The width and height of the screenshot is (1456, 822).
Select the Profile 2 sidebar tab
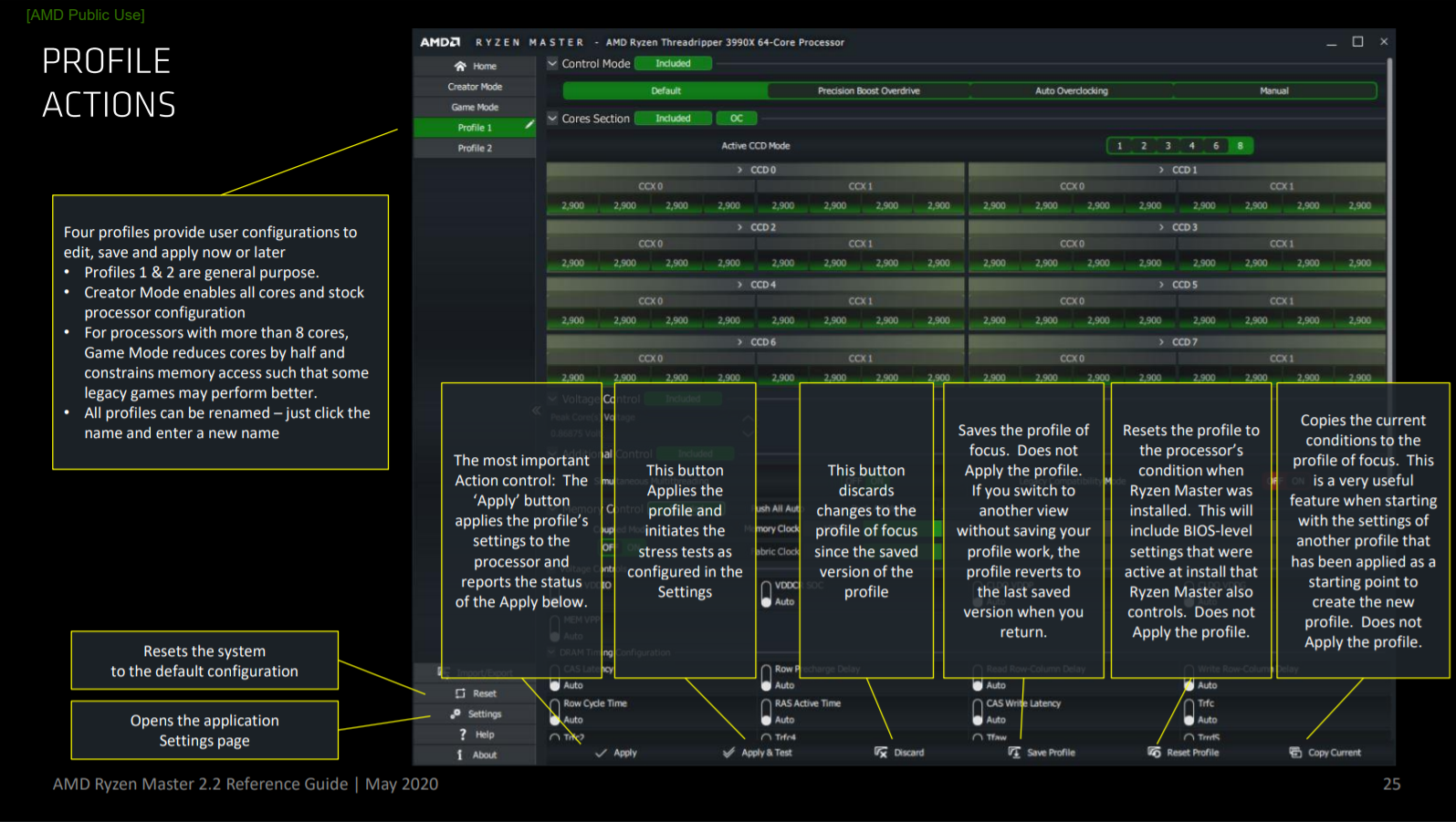tap(475, 148)
